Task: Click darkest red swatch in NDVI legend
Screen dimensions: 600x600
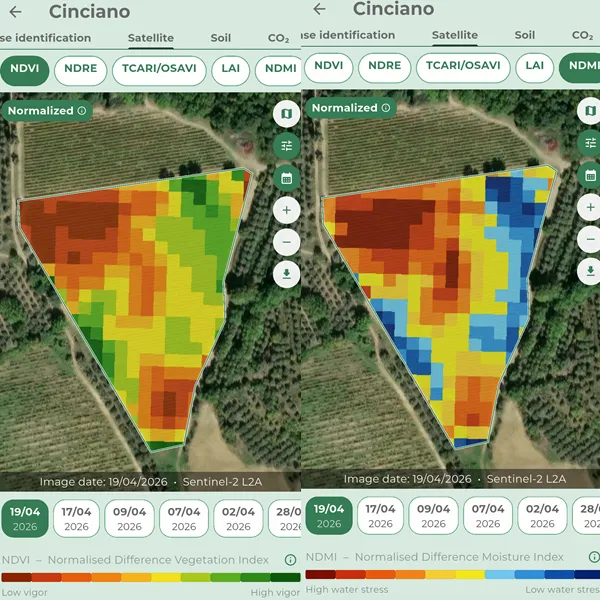Action: tap(16, 577)
